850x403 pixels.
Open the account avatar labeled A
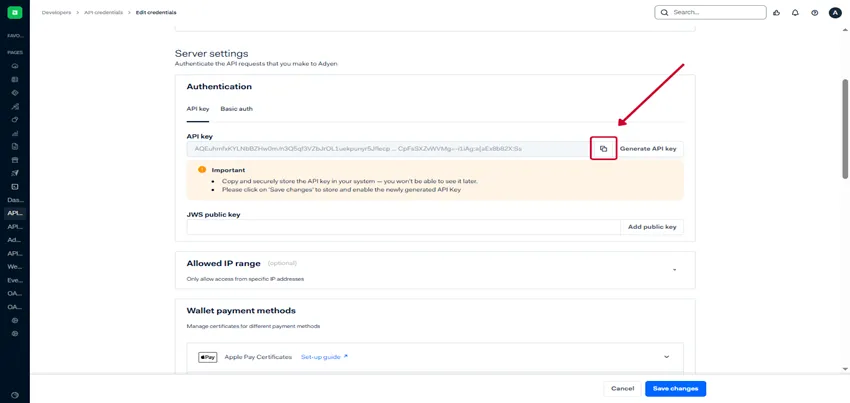point(835,12)
